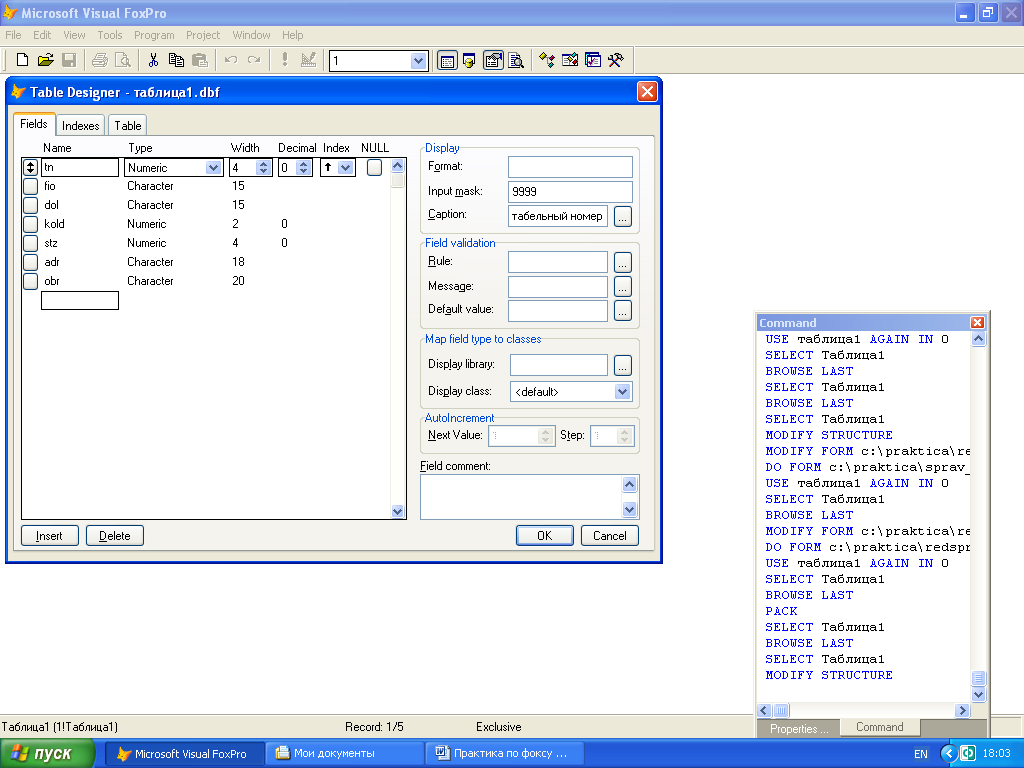This screenshot has height=768, width=1024.
Task: Click the Insert field button
Action: click(50, 536)
